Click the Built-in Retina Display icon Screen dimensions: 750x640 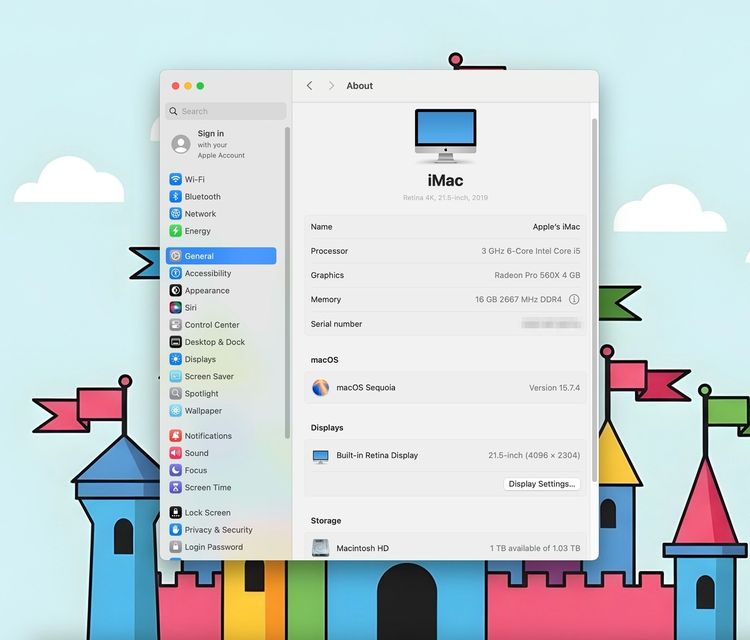(320, 456)
